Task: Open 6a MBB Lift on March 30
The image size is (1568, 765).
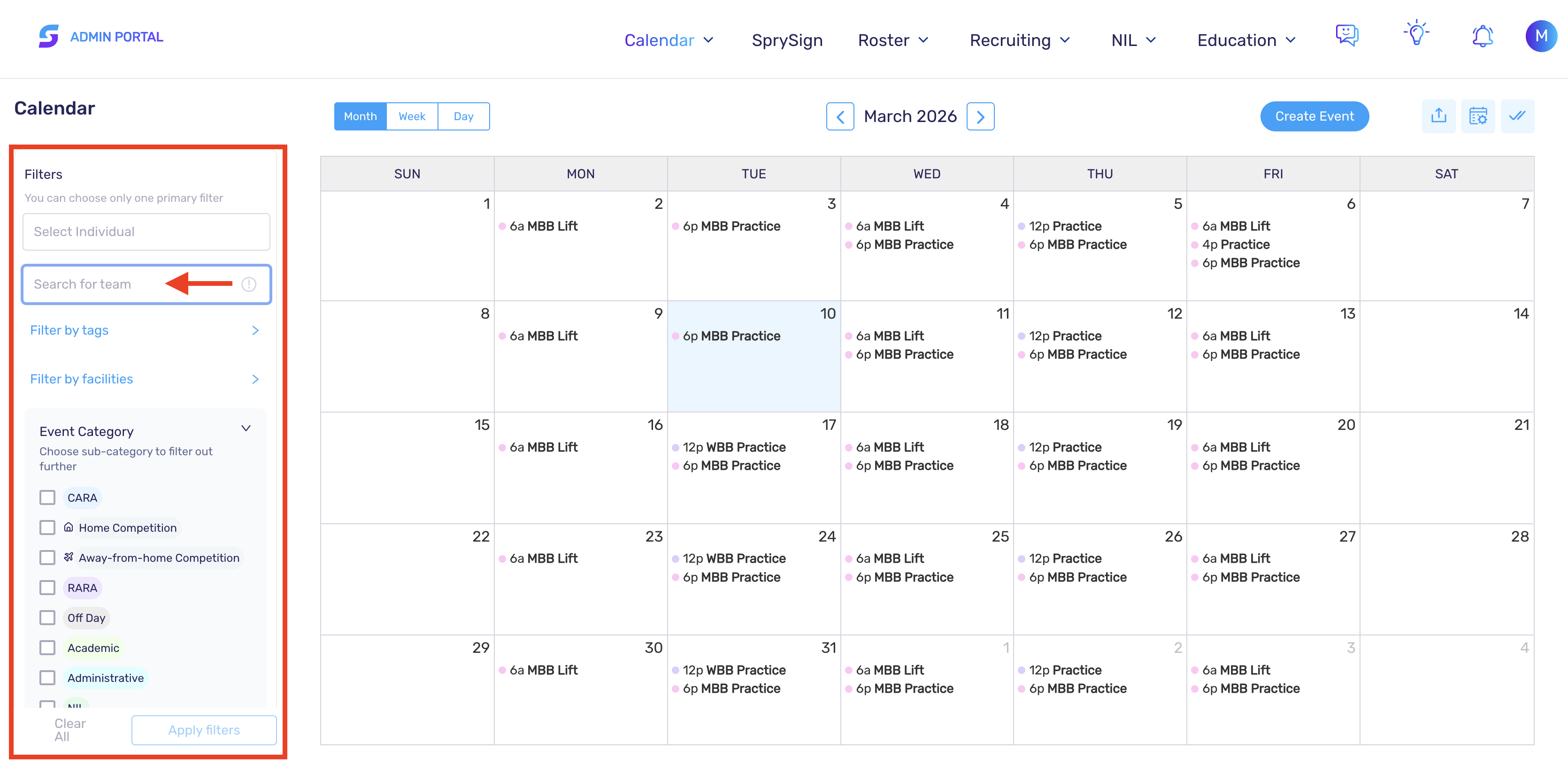Action: (x=538, y=669)
